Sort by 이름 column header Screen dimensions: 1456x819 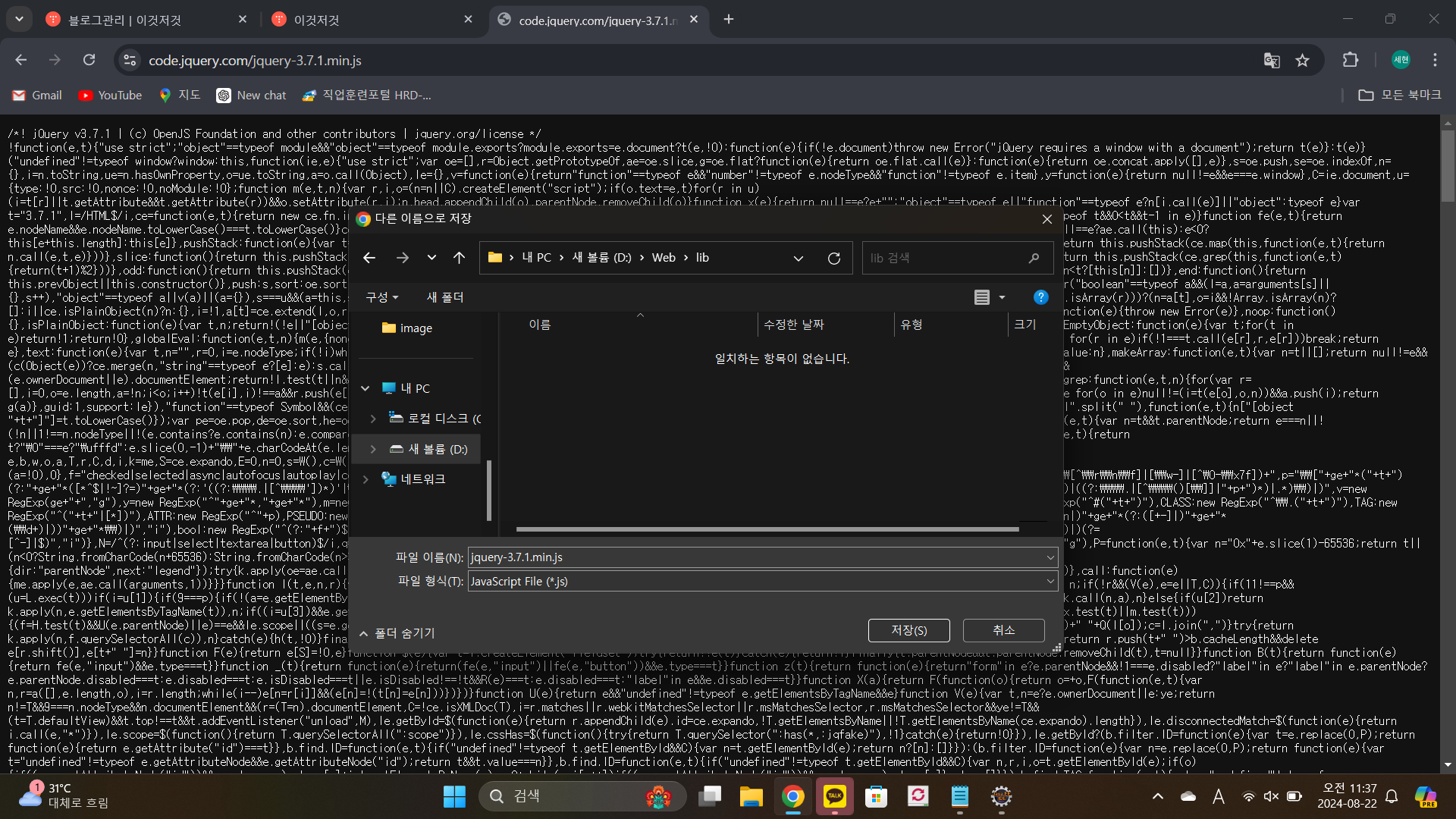point(540,325)
